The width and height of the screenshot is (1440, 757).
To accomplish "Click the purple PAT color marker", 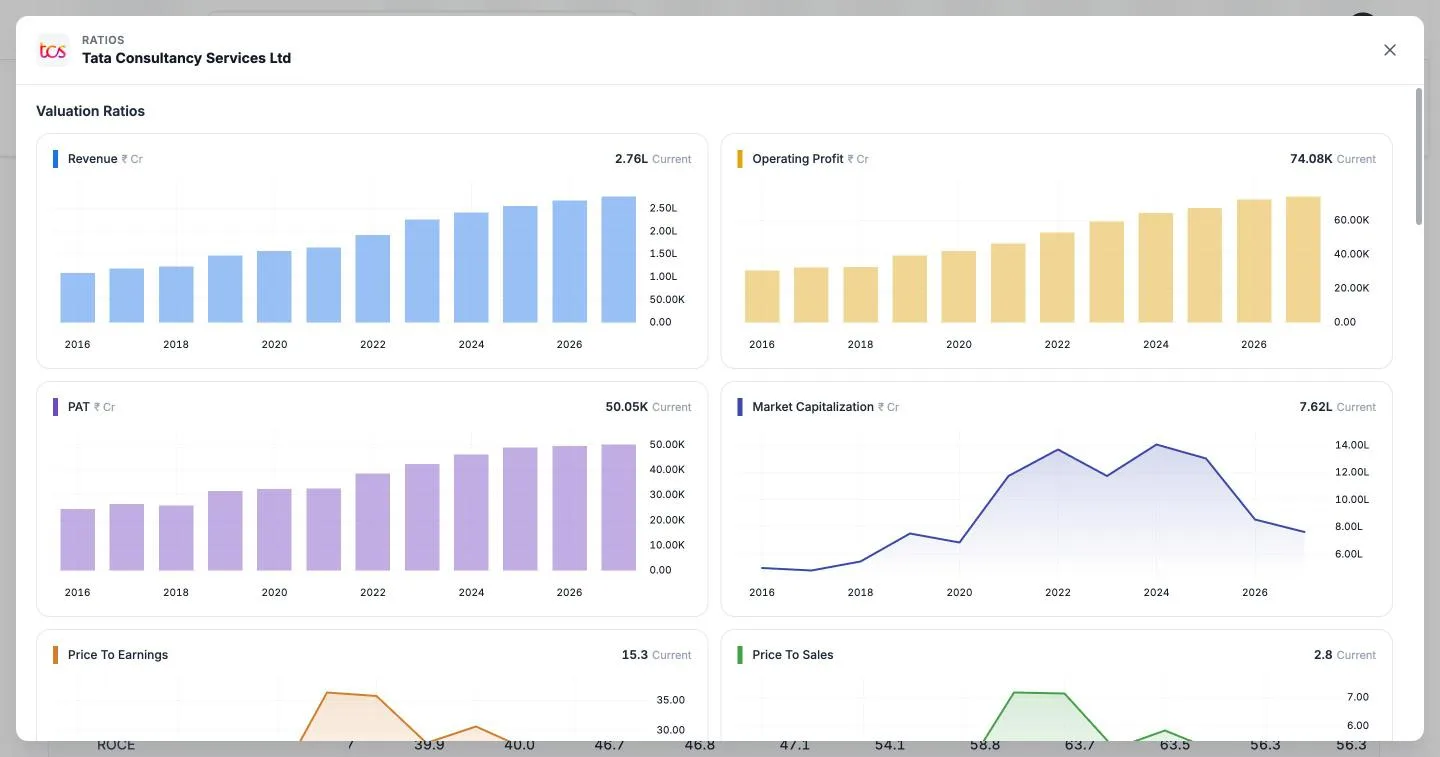I will (x=56, y=407).
